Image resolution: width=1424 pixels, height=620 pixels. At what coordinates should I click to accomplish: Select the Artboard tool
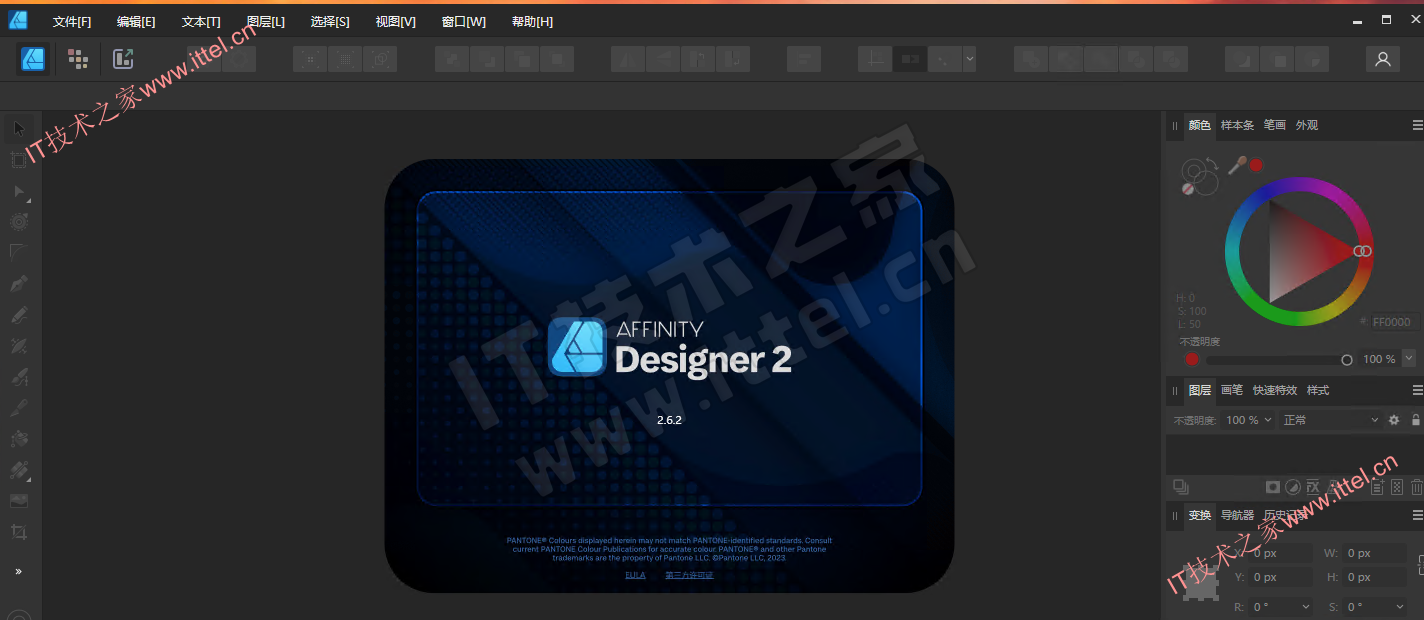[19, 160]
